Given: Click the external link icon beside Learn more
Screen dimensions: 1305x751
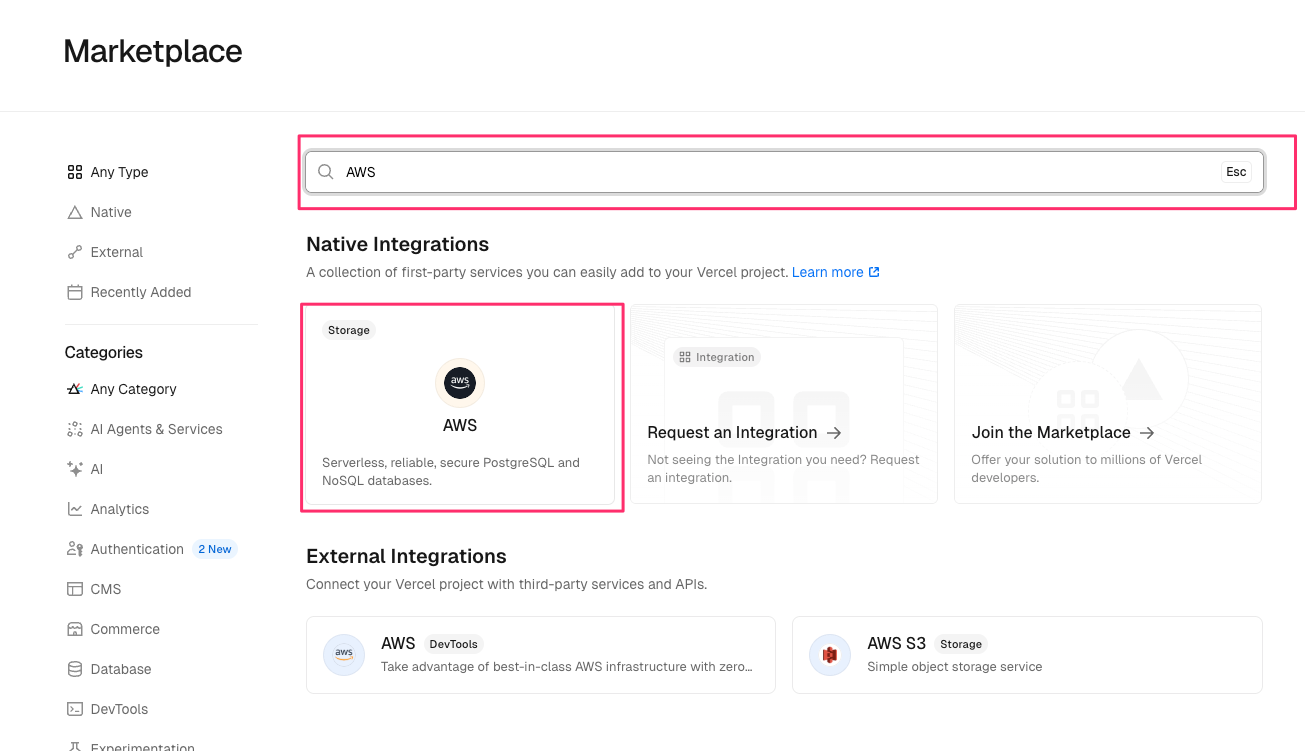Looking at the screenshot, I should point(874,272).
